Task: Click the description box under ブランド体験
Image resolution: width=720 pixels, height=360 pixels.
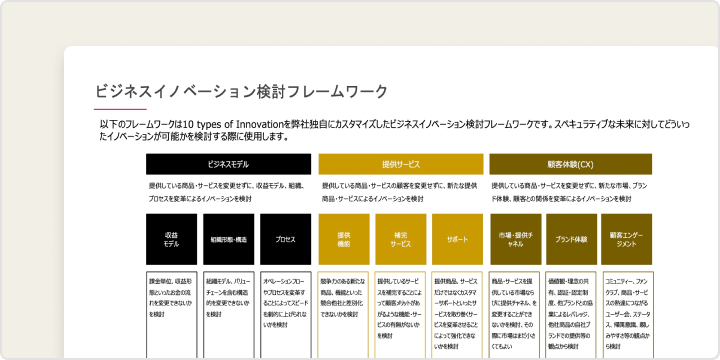Action: [571, 315]
